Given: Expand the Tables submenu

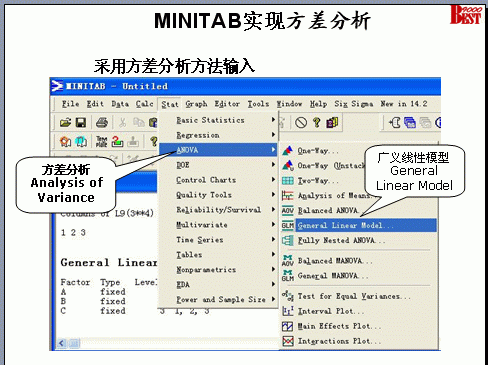Looking at the screenshot, I should pos(218,255).
